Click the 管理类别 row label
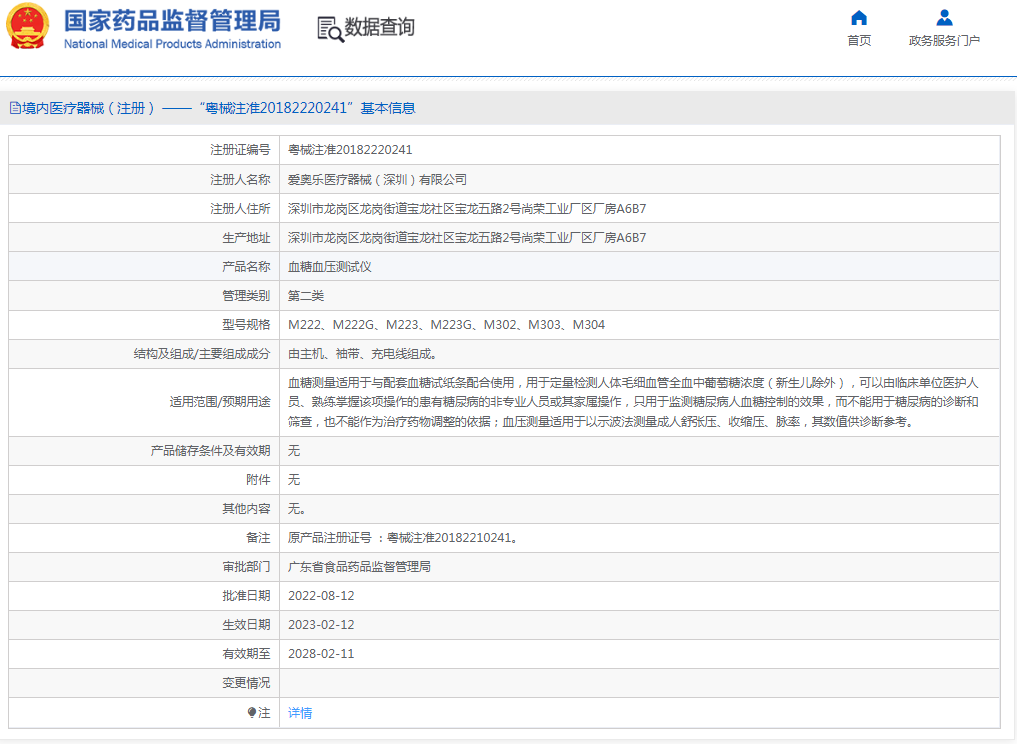The image size is (1017, 744). (246, 296)
